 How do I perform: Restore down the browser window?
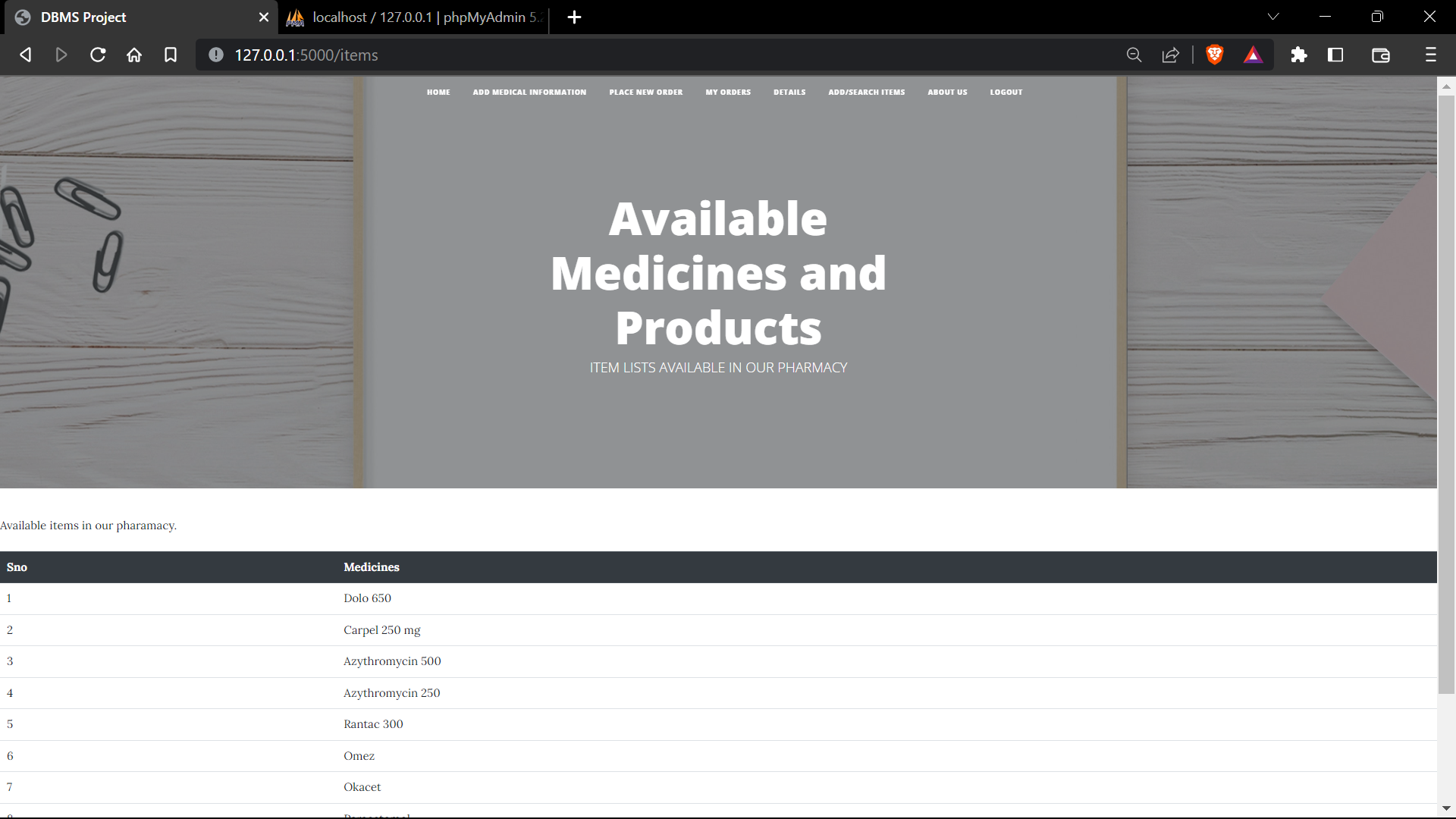(1377, 17)
